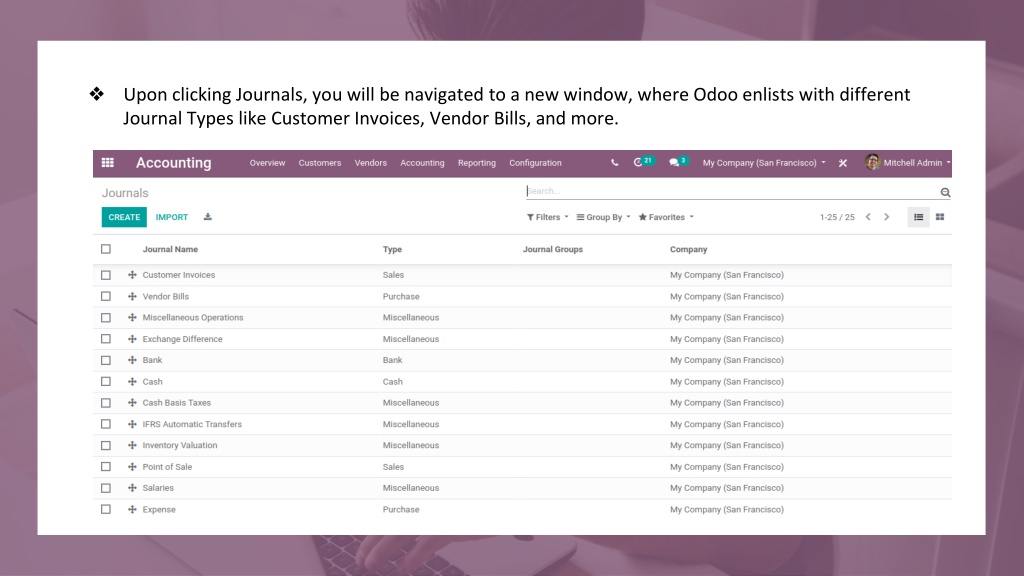Click the phone call icon

tap(615, 163)
